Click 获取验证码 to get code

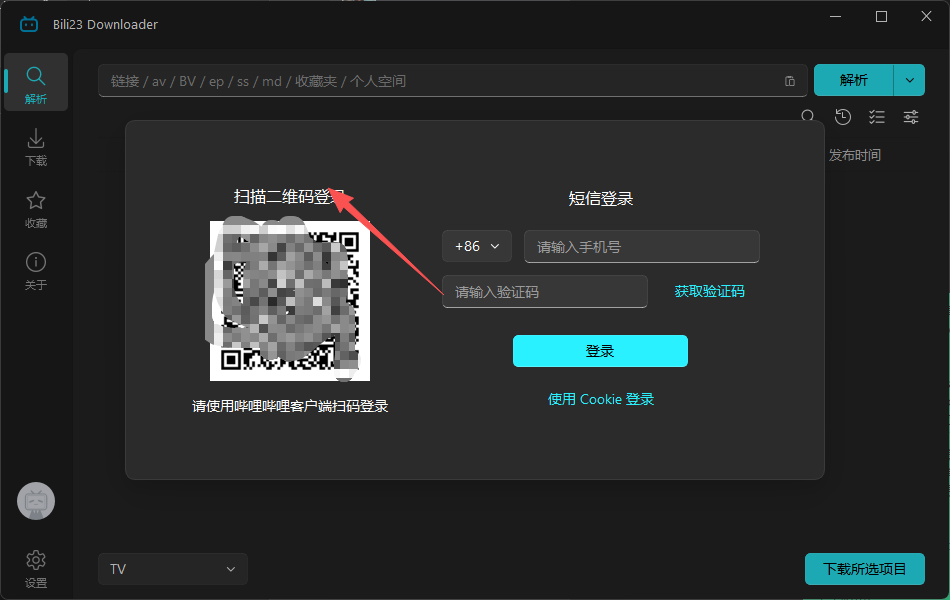(709, 292)
